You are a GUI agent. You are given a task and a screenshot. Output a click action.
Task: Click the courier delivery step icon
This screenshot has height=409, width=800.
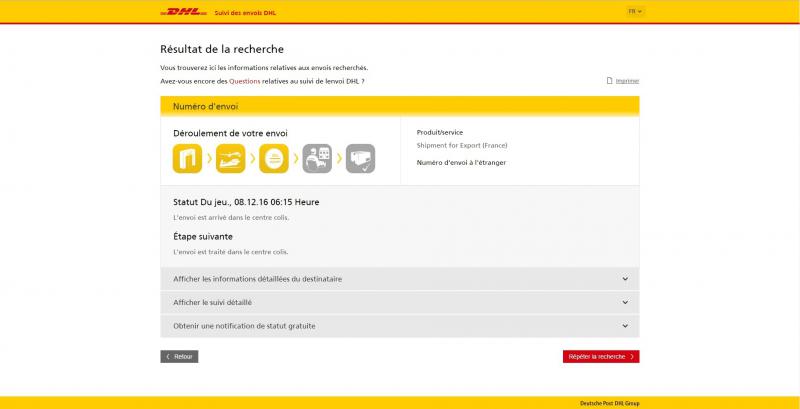pyautogui.click(x=317, y=158)
